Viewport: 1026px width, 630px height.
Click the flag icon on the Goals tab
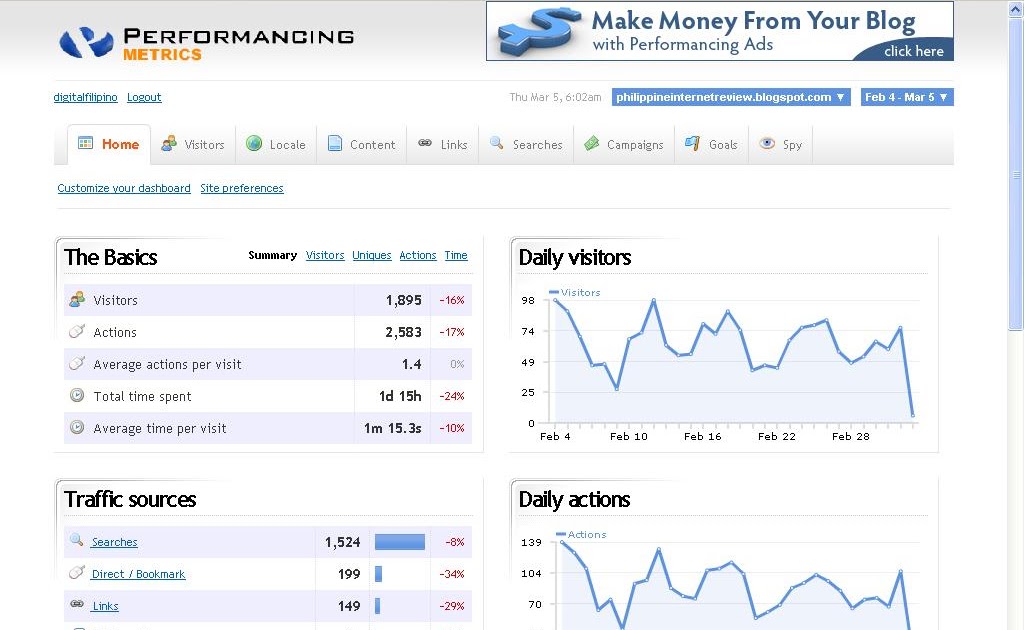690,144
